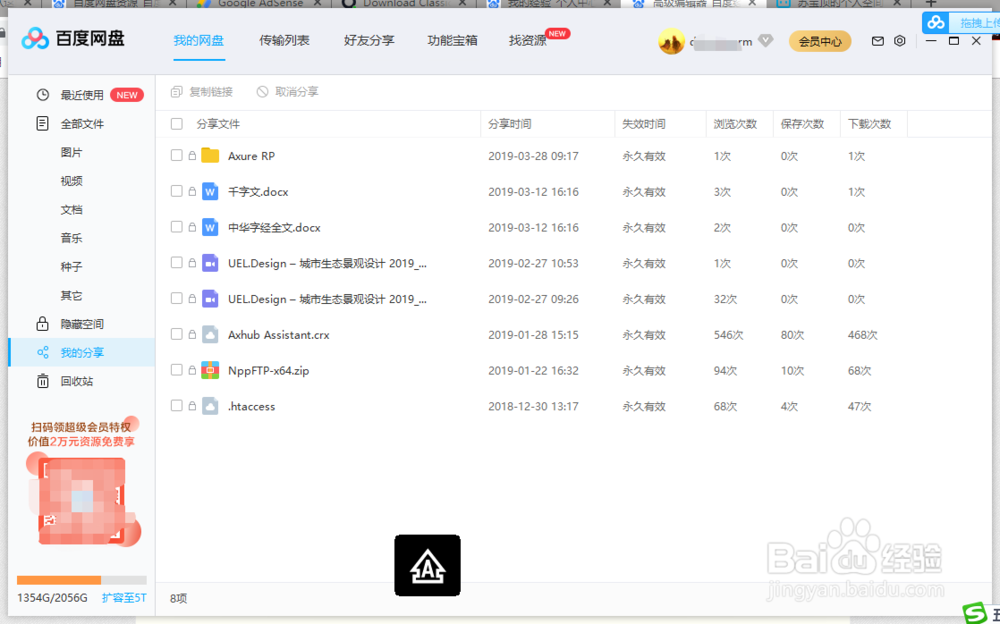Open settings via the hexagon gear icon

point(899,41)
